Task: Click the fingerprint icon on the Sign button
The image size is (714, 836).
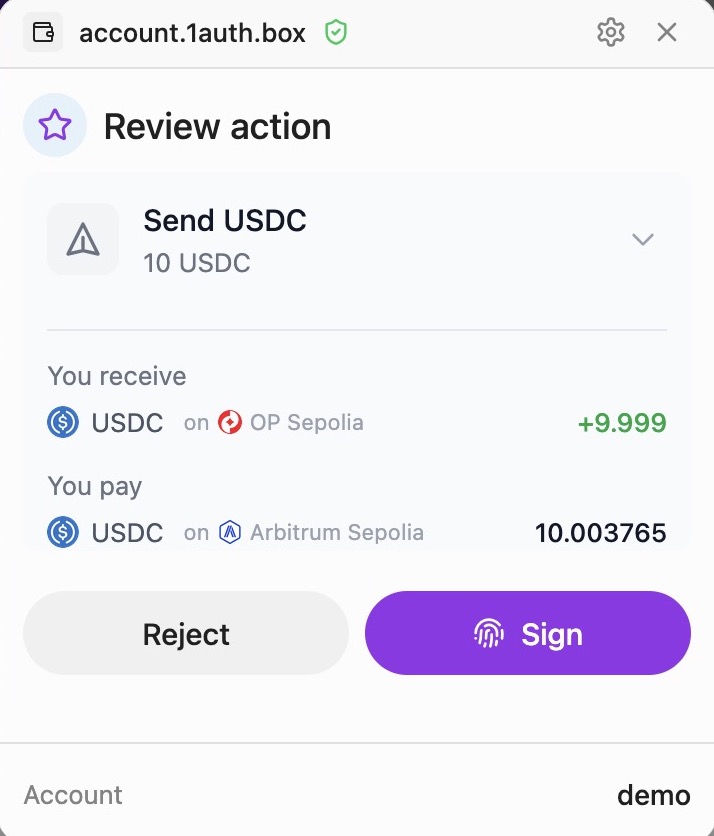Action: click(490, 633)
